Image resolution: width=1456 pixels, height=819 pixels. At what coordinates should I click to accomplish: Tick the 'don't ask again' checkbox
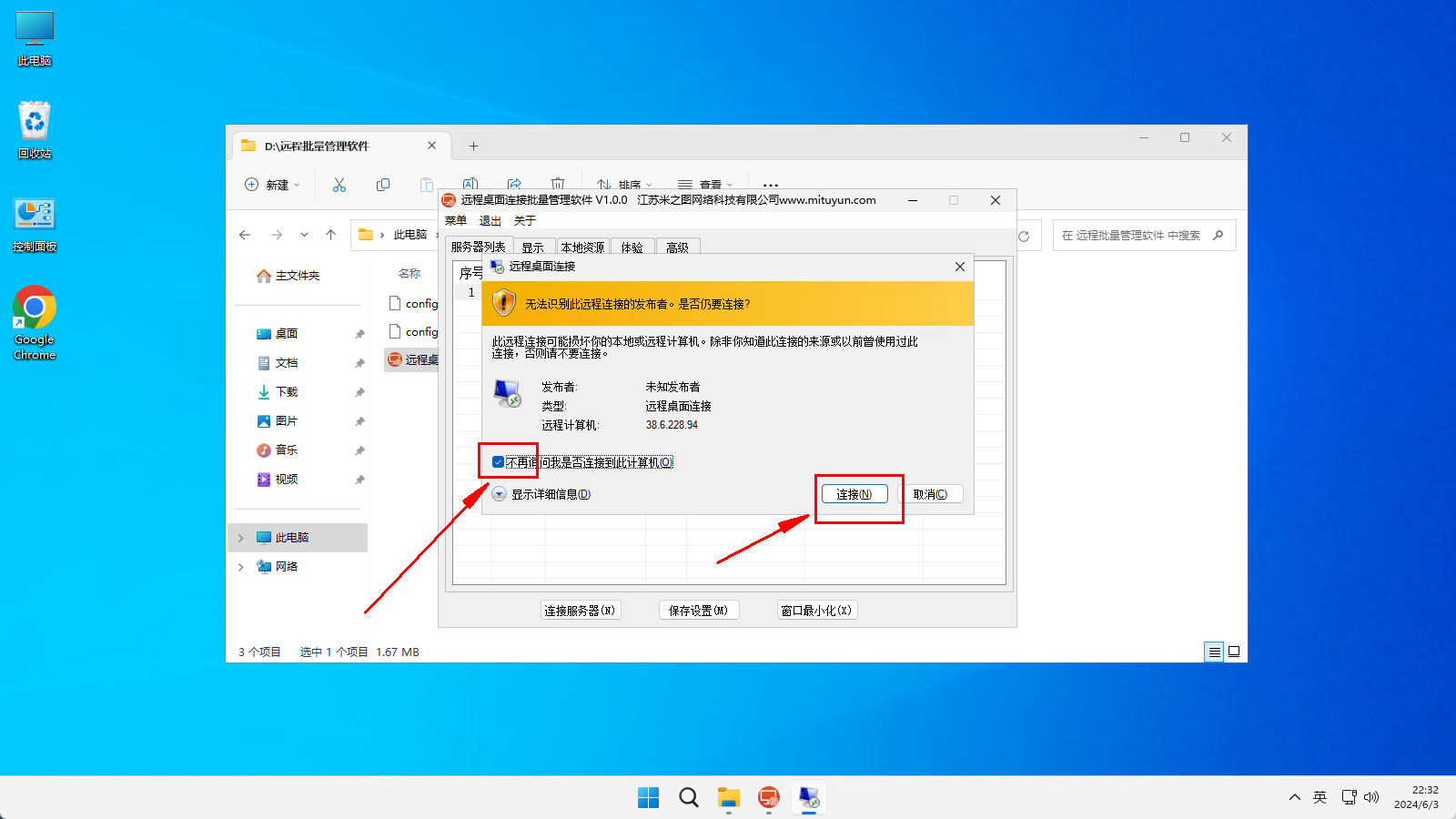tap(498, 462)
